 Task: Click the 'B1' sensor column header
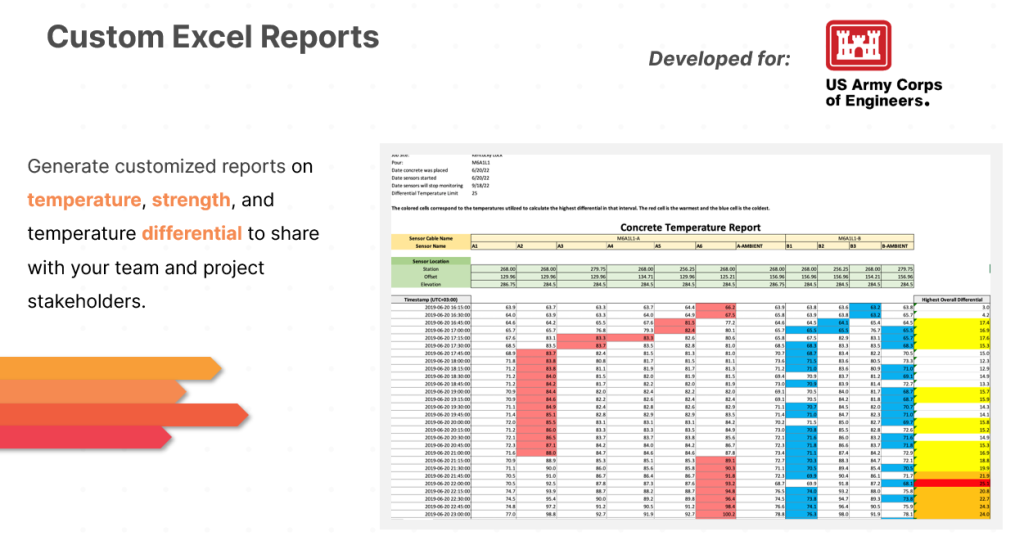(x=802, y=246)
